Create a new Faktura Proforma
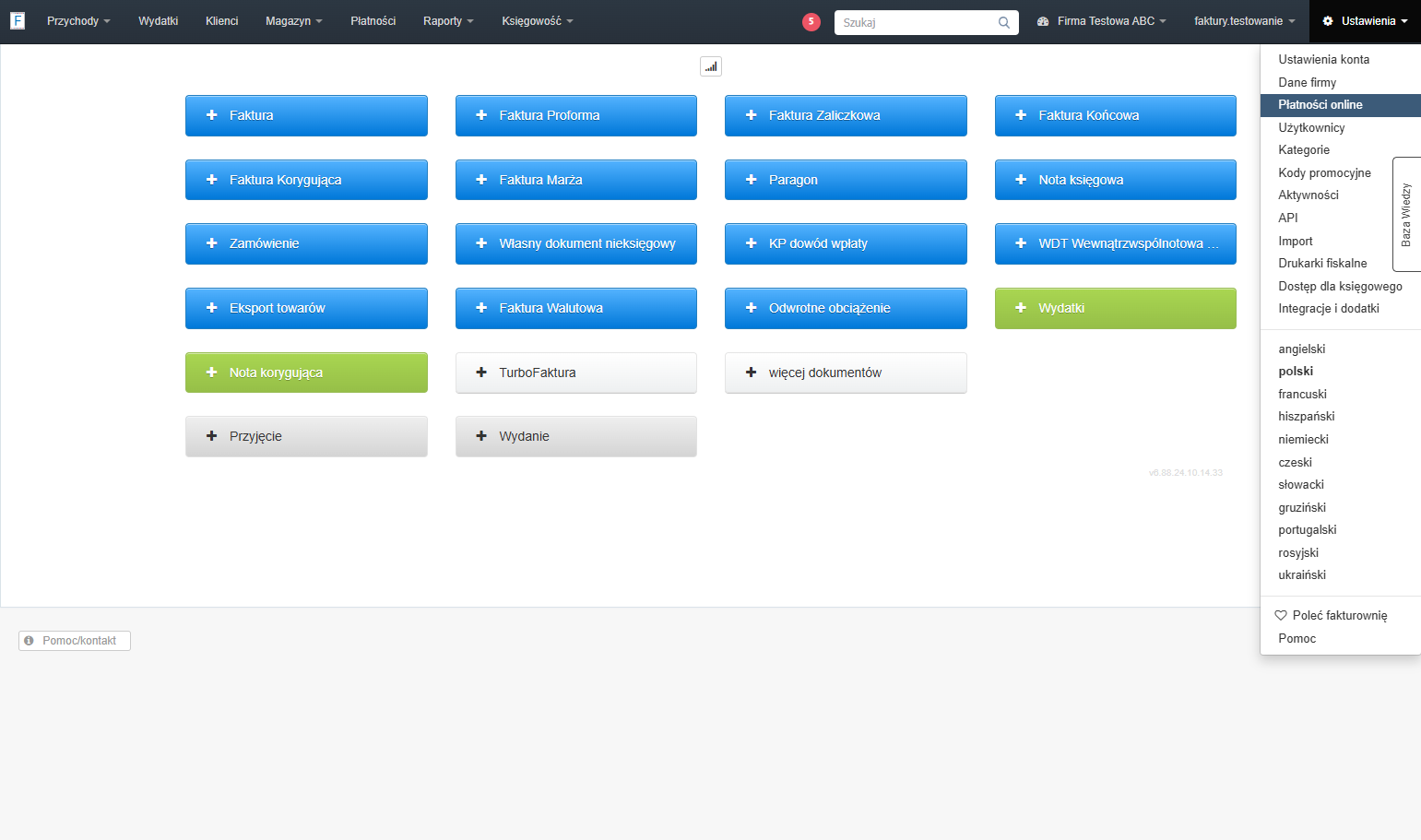The image size is (1421, 840). click(576, 115)
